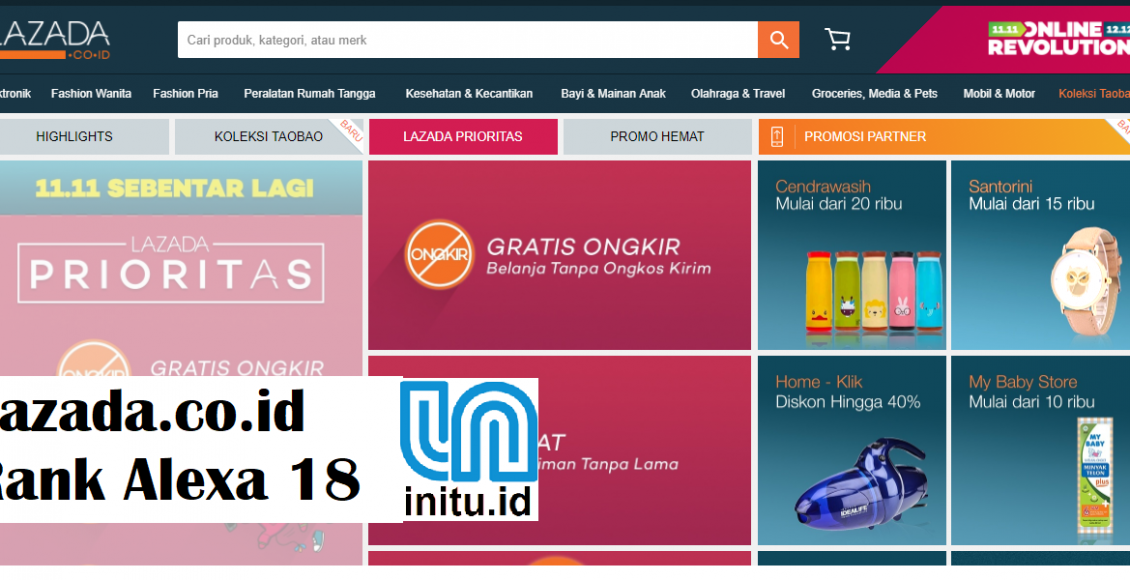Select the Lazada Prioritas tab
This screenshot has height=580, width=1130.
coord(463,136)
